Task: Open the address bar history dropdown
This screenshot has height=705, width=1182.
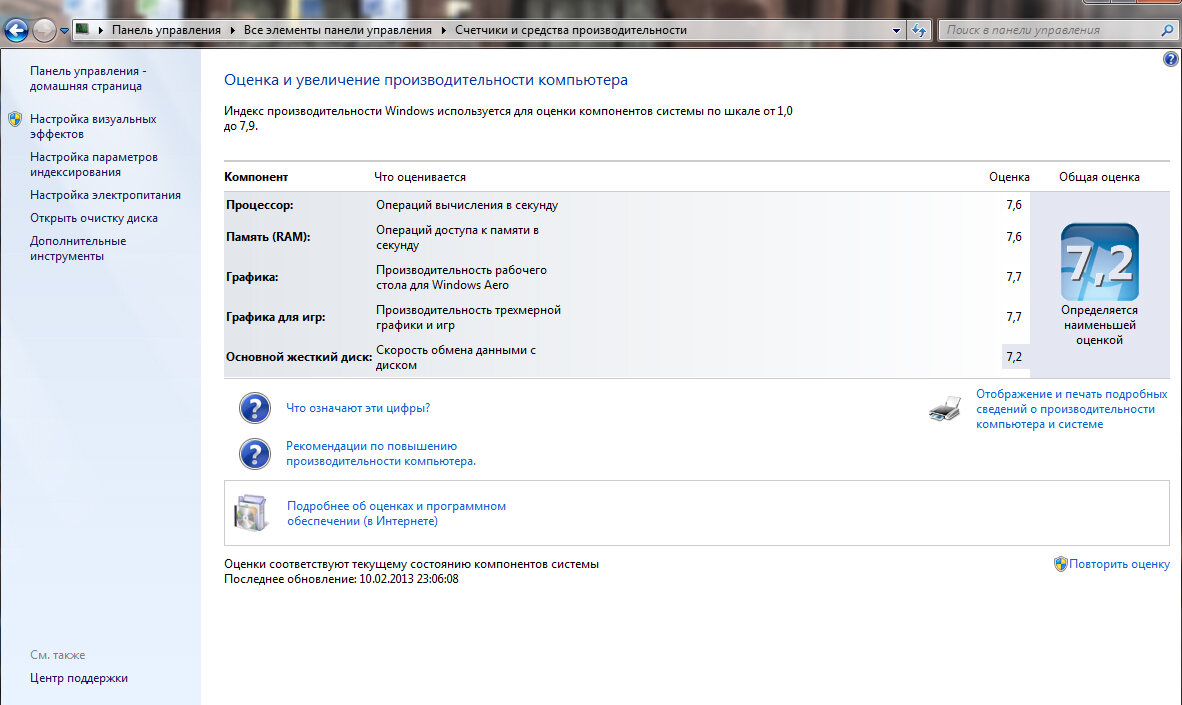Action: (x=896, y=31)
